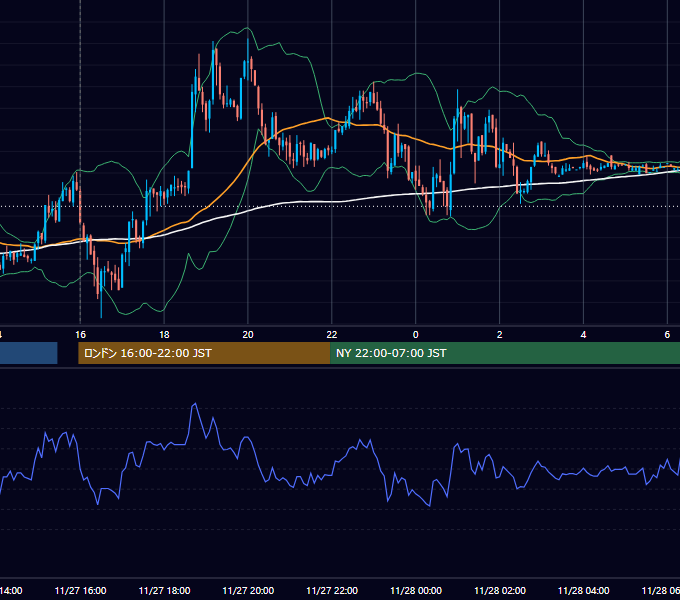680x600 pixels.
Task: Click the oscillator peak near 18:45
Action: (x=195, y=404)
